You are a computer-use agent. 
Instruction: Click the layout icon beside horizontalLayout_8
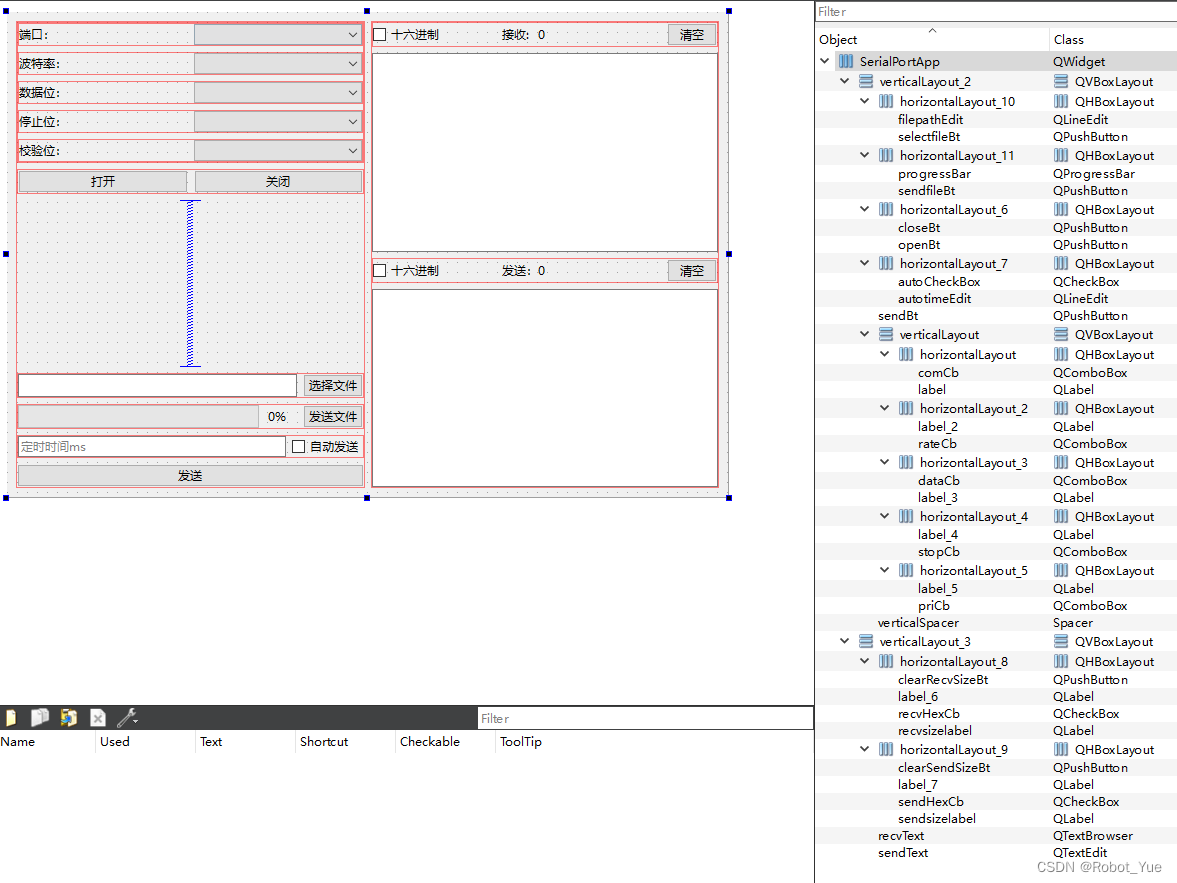tap(887, 661)
